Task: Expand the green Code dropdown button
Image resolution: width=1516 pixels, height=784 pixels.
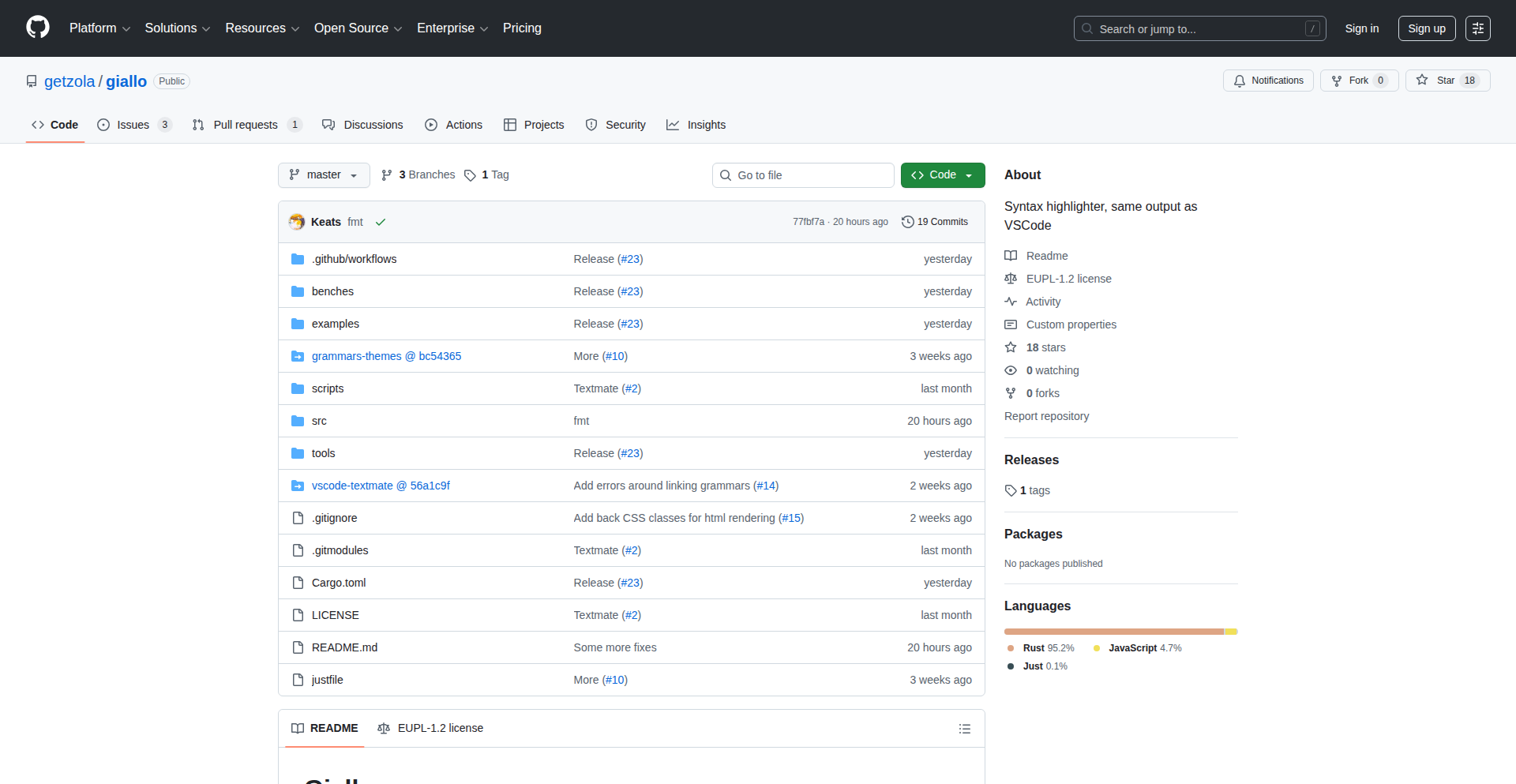Action: 942,175
